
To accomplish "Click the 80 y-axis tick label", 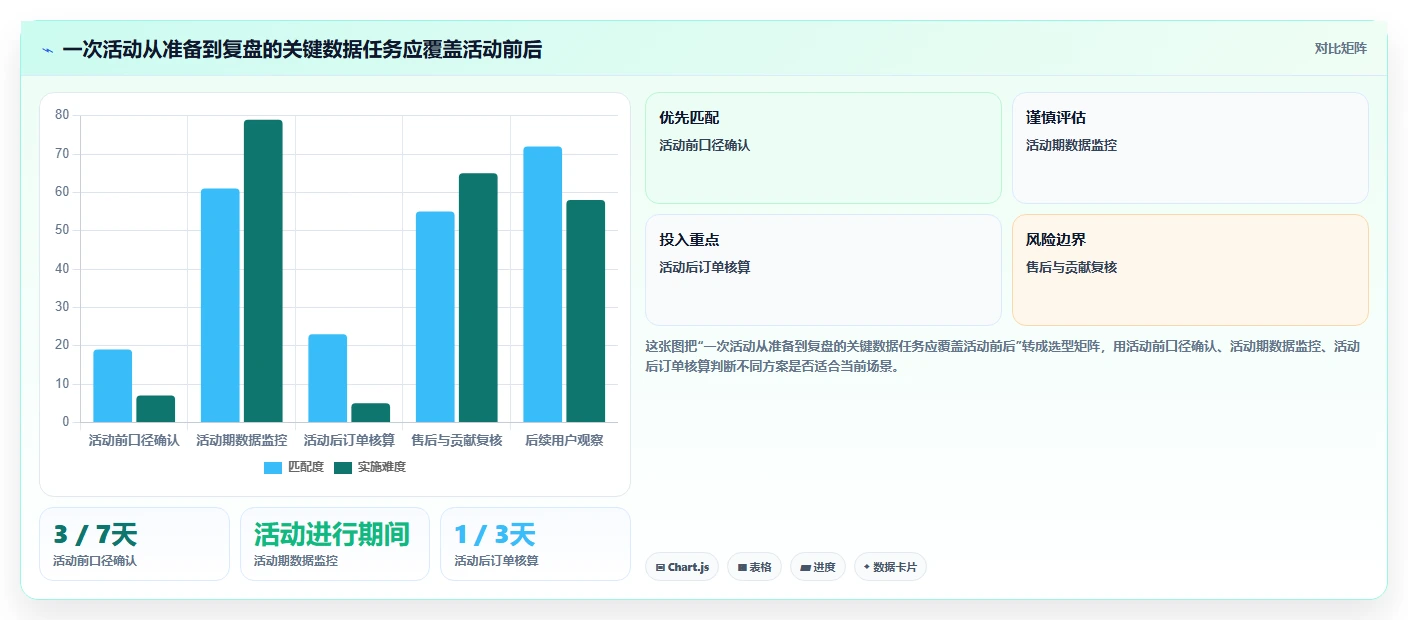I will coord(62,115).
